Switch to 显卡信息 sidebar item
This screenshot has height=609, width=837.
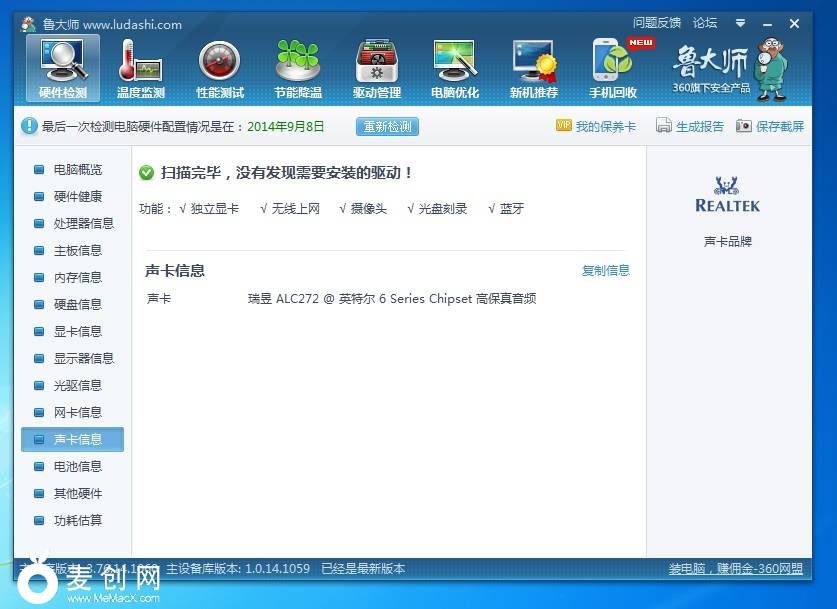click(77, 332)
